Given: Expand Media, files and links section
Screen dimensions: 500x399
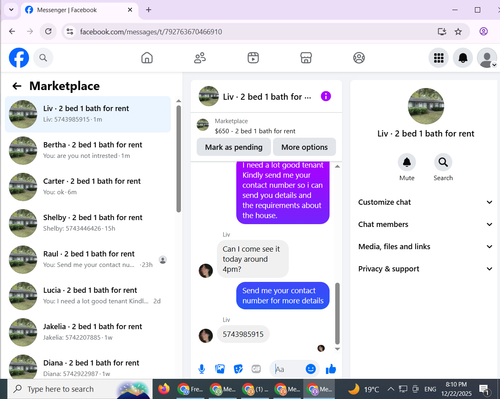Looking at the screenshot, I should (x=425, y=247).
